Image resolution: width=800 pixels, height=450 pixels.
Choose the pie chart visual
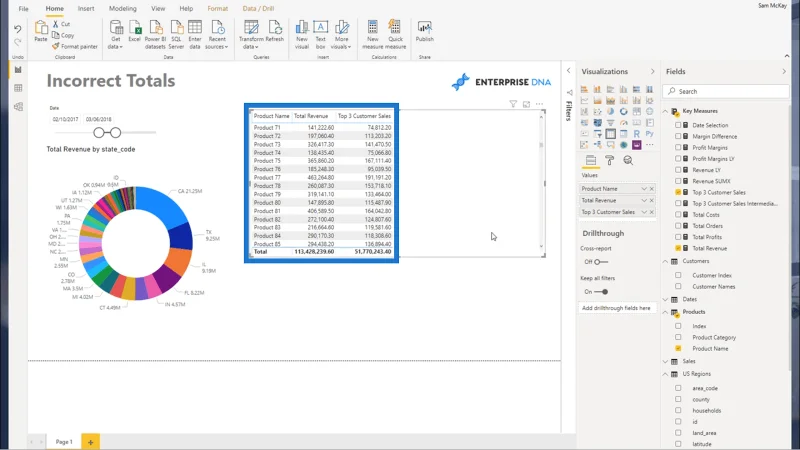coord(610,112)
